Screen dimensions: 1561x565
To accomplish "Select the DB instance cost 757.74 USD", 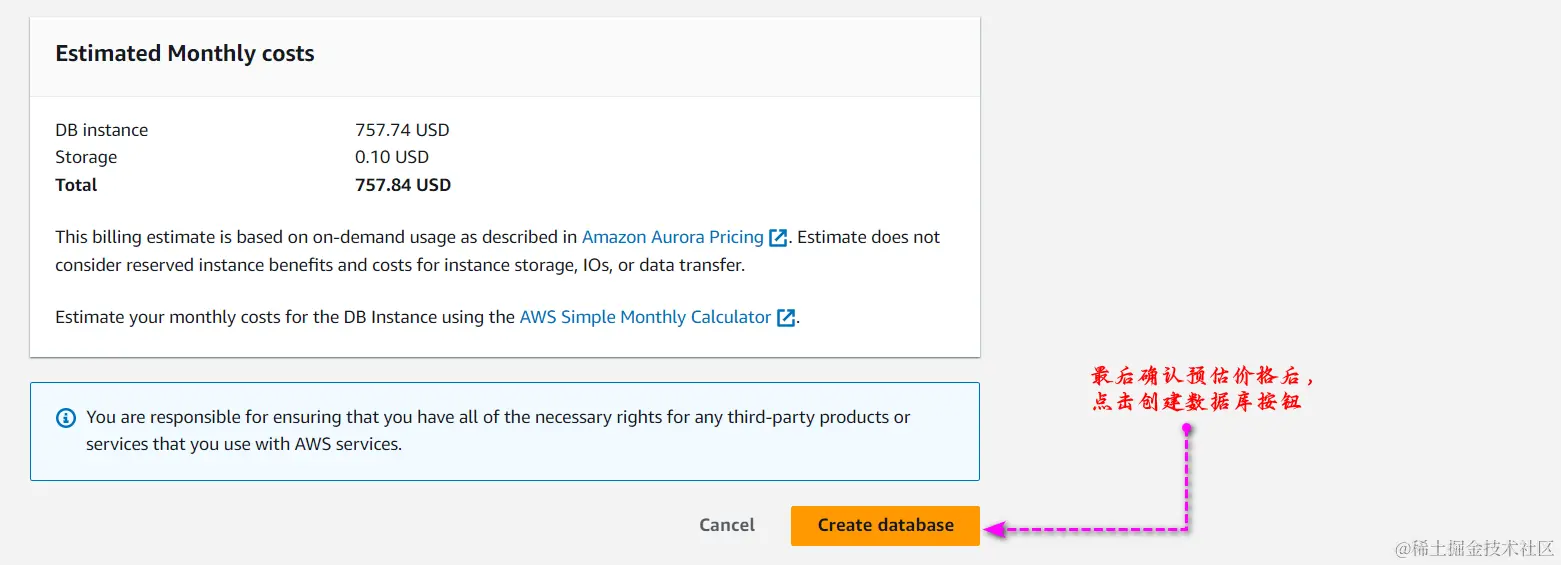I will tap(402, 130).
